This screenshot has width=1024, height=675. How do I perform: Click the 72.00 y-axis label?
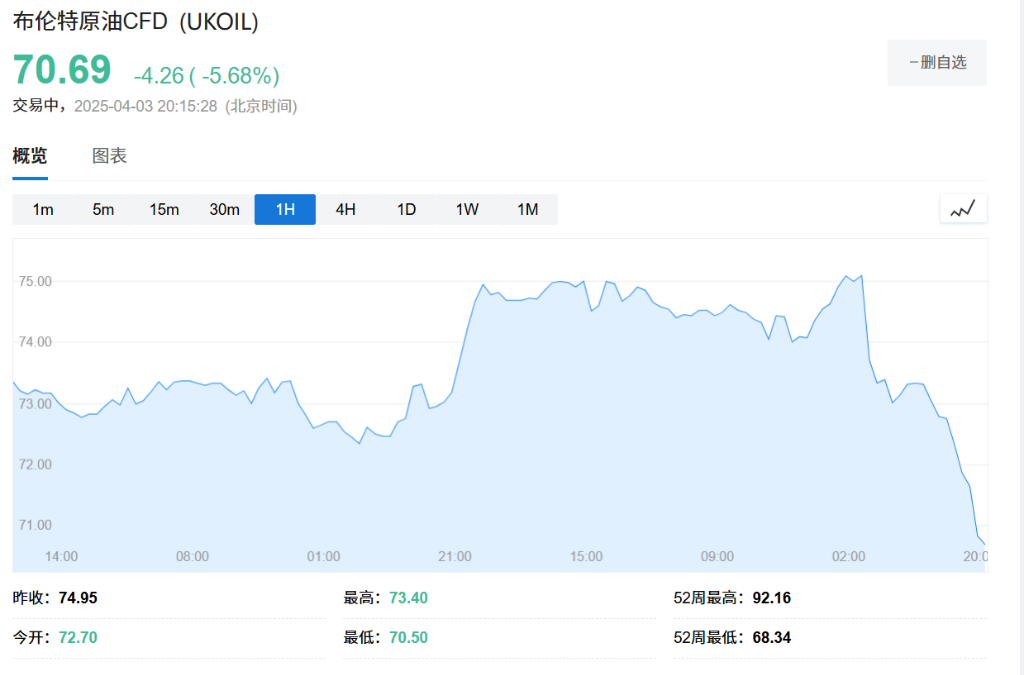click(x=35, y=465)
